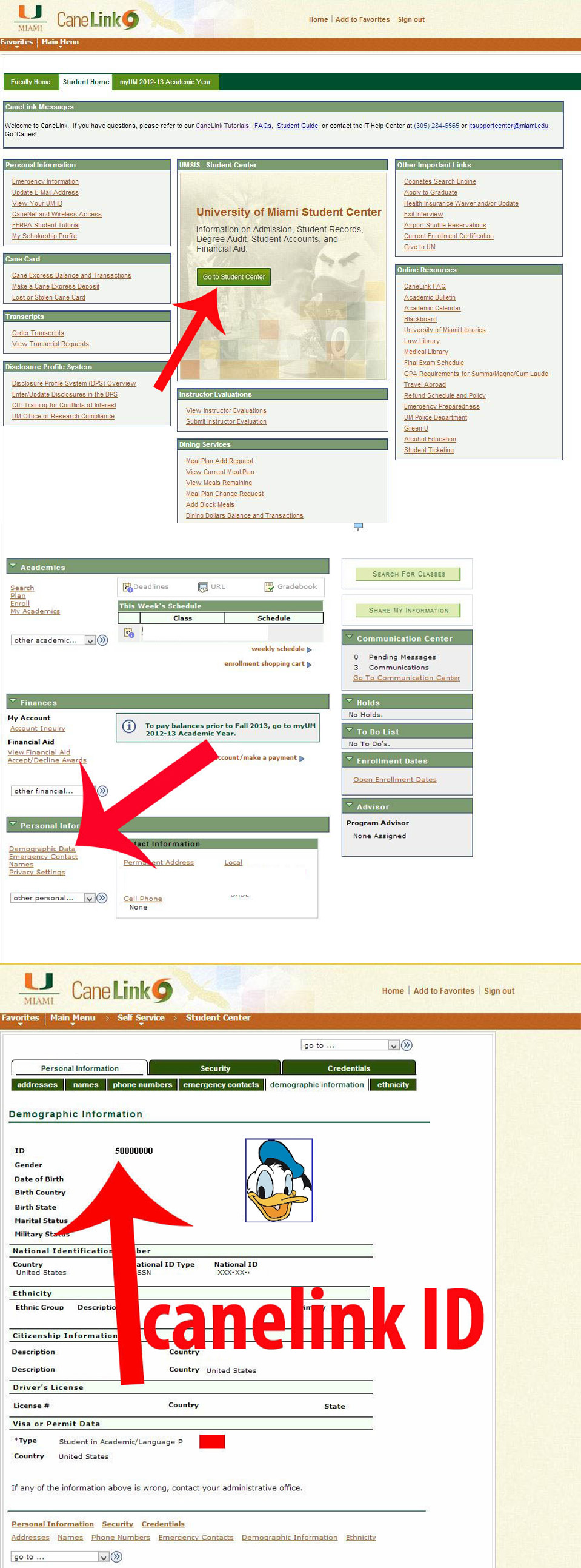Open the ethnicity sub-tab
Viewport: 581px width, 1568px height.
point(393,1085)
